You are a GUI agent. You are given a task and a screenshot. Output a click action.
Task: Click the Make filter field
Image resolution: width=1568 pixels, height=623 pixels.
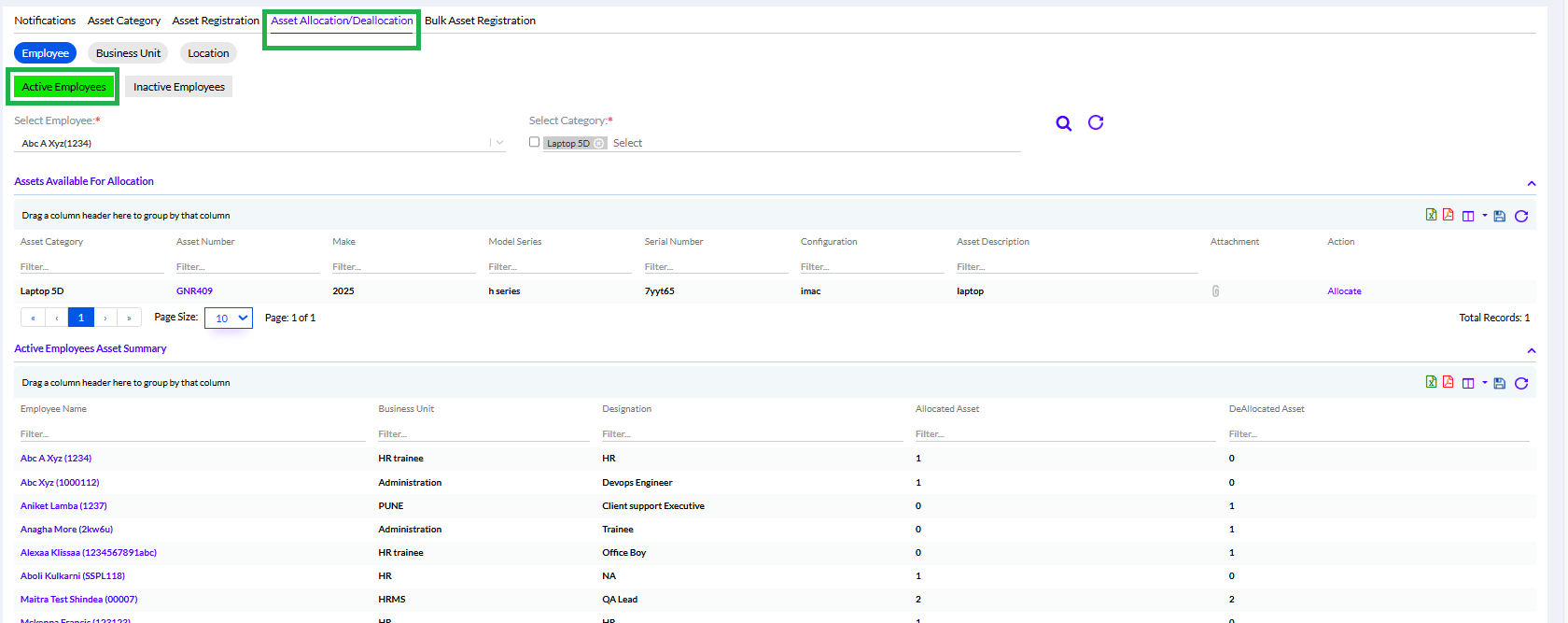403,266
